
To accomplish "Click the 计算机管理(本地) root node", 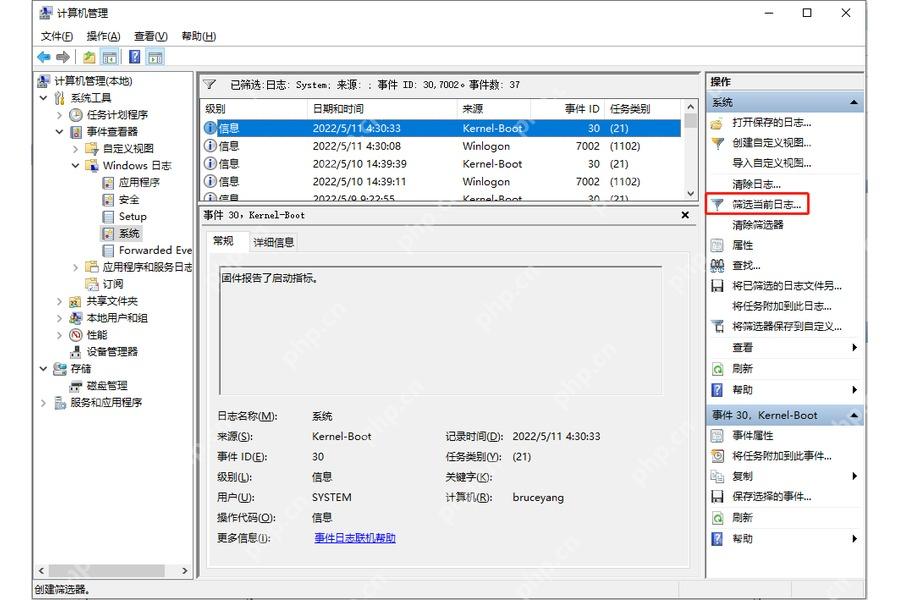I will [92, 81].
